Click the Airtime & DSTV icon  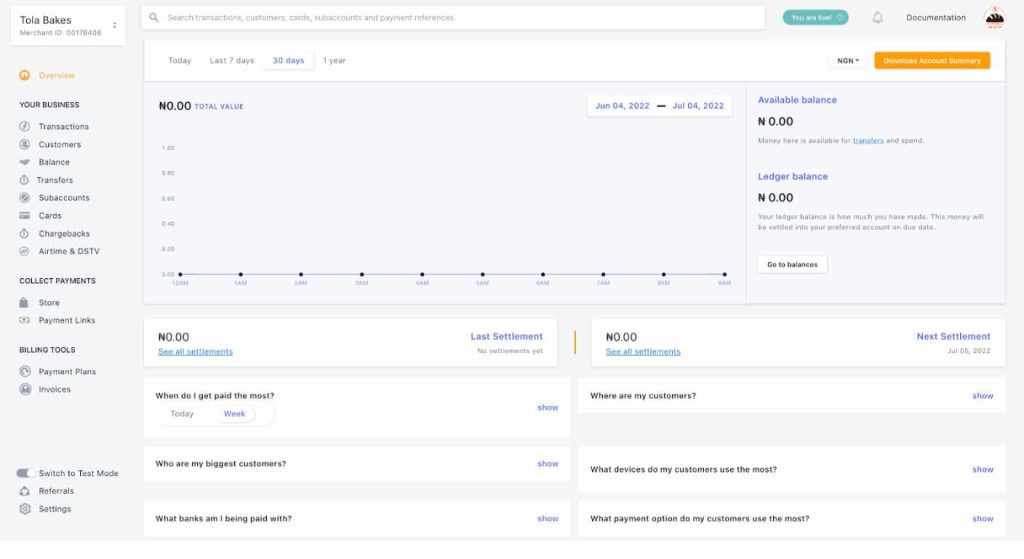(x=24, y=251)
